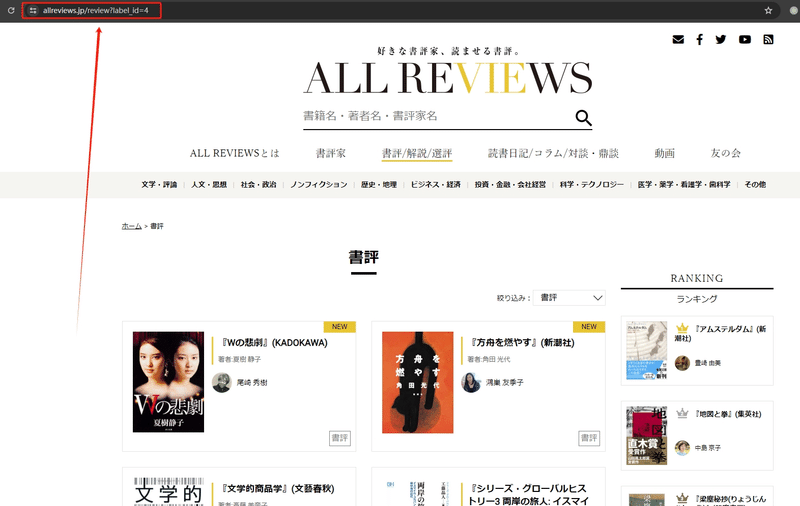The width and height of the screenshot is (800, 506).
Task: Open the mail envelope icon in header
Action: click(678, 39)
